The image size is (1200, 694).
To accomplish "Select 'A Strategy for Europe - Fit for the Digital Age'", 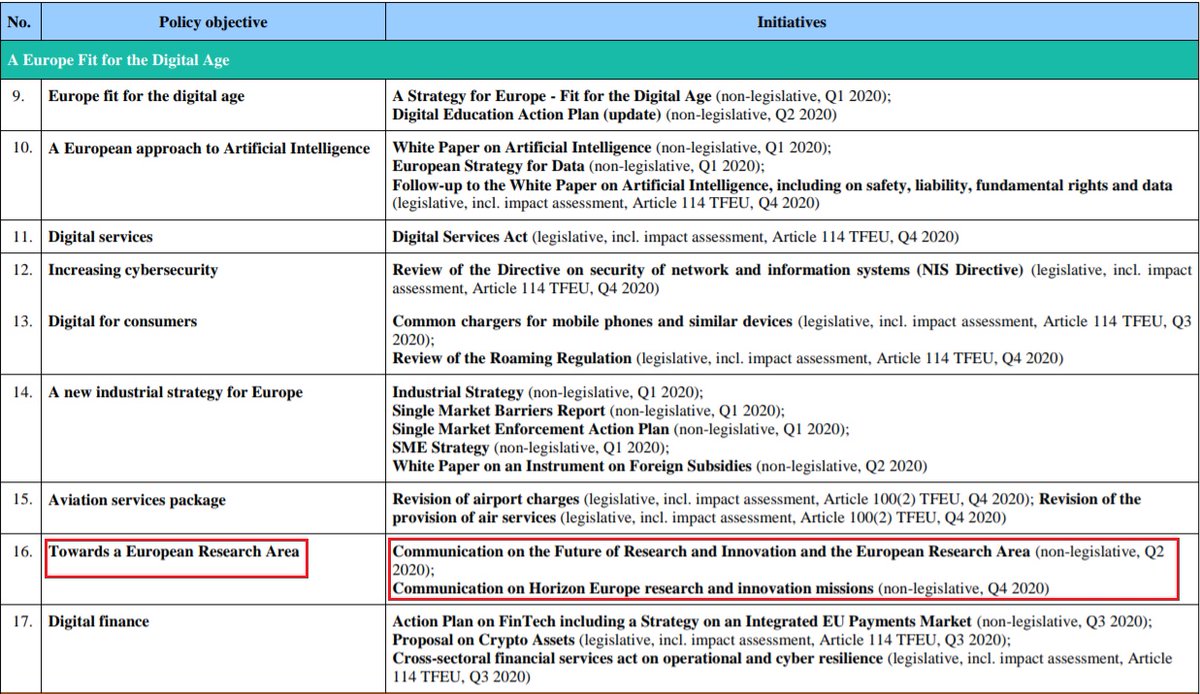I will (x=552, y=97).
